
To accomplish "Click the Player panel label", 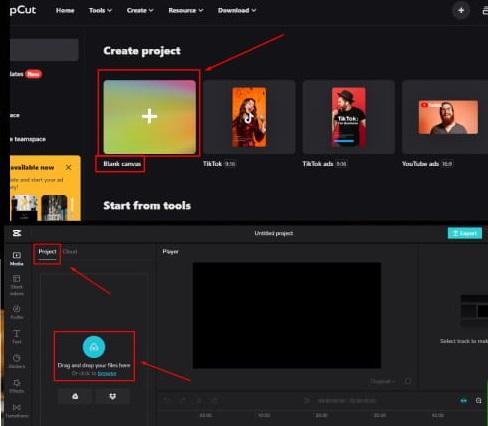I will (170, 252).
